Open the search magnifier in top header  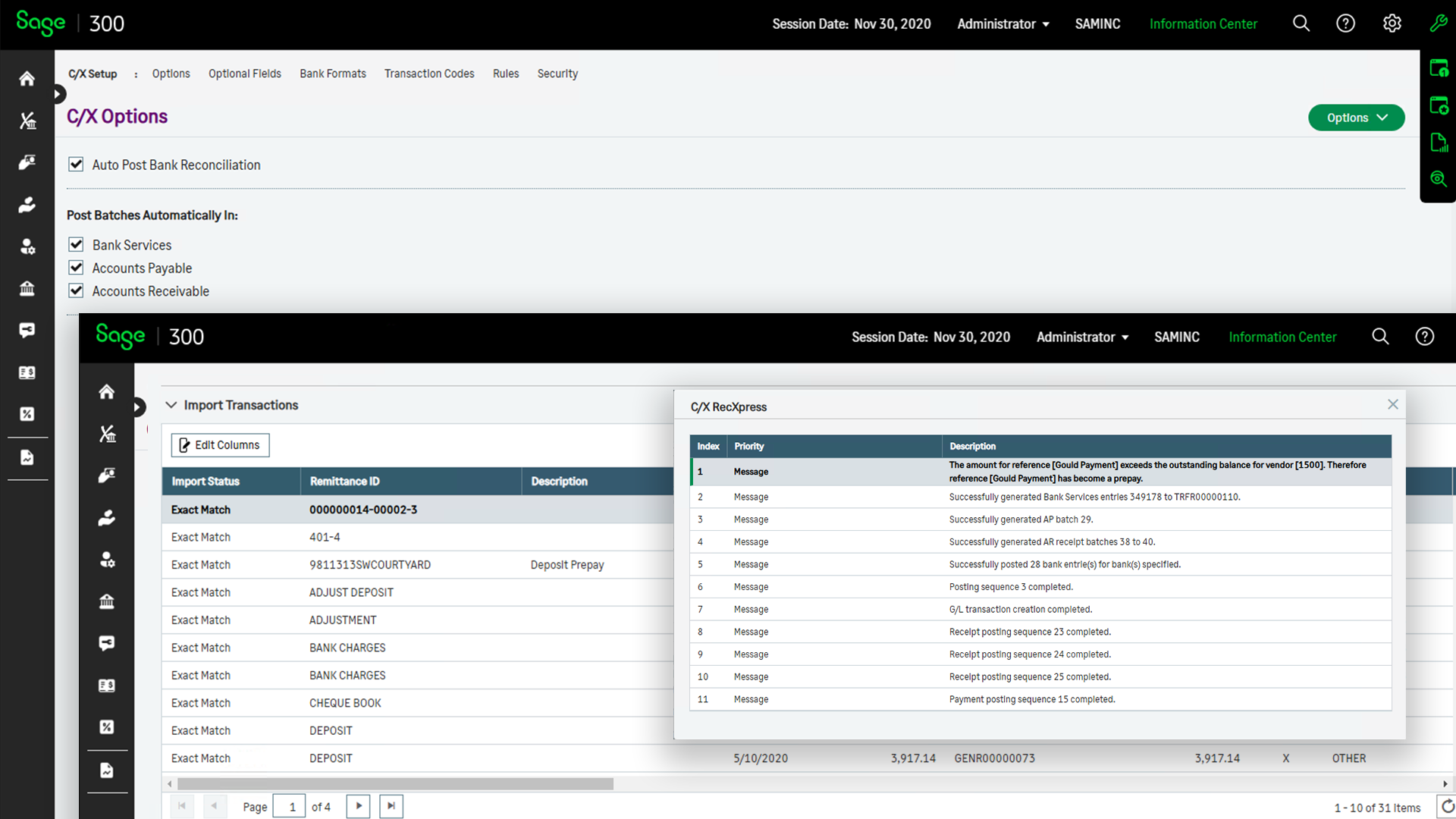pyautogui.click(x=1301, y=24)
